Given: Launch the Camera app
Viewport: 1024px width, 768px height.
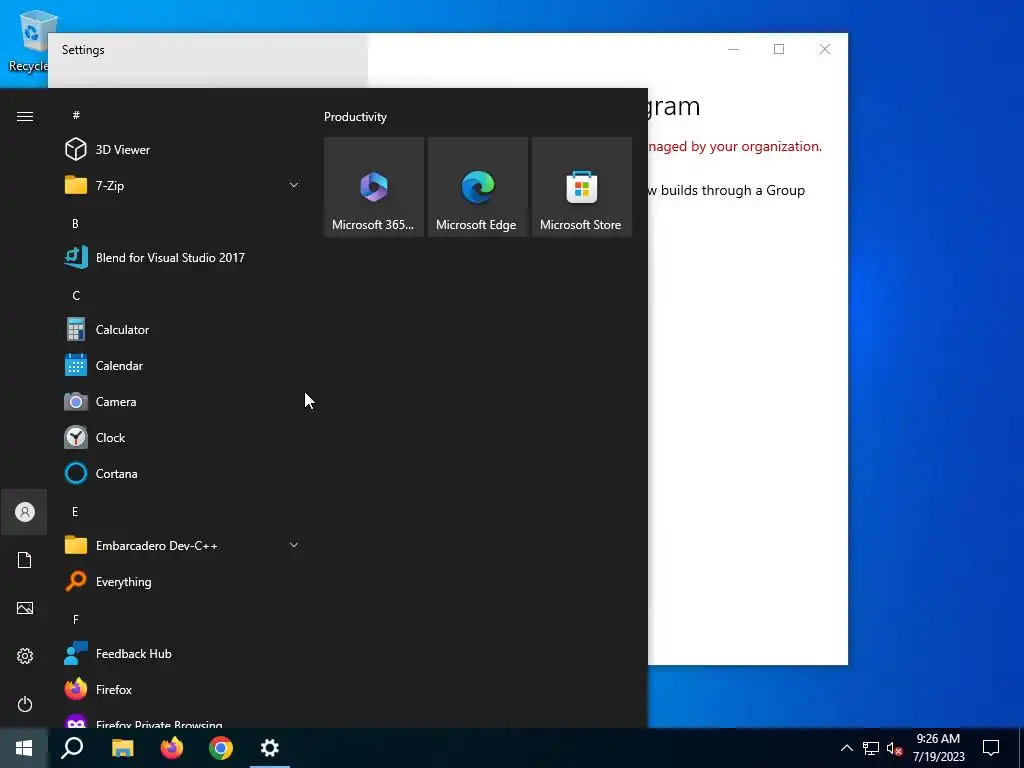Looking at the screenshot, I should pyautogui.click(x=183, y=402).
